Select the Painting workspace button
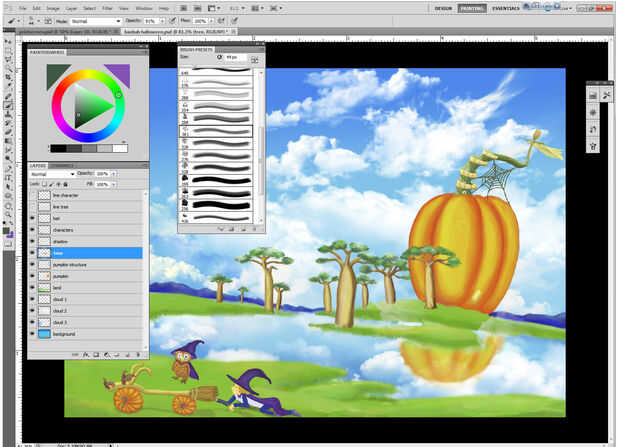 pos(472,8)
